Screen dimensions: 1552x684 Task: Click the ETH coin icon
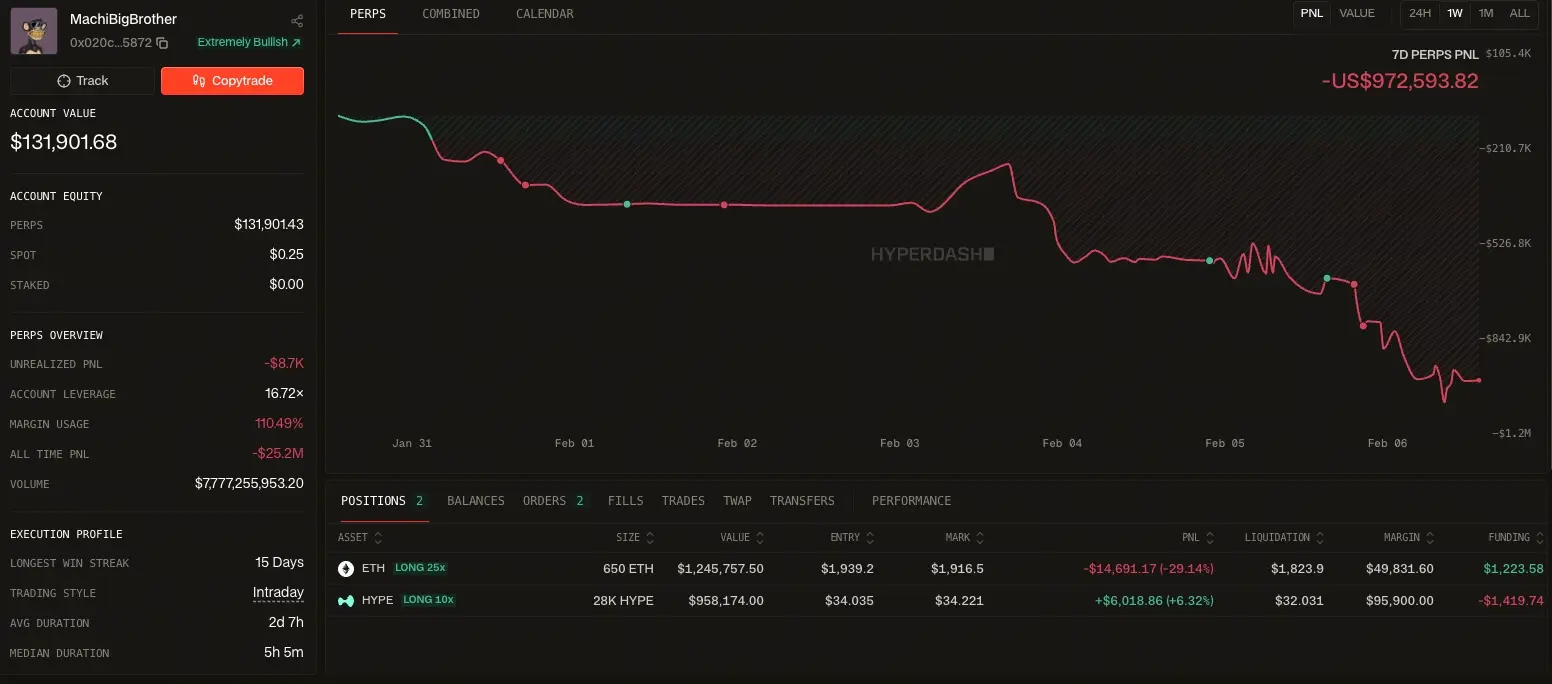point(346,569)
